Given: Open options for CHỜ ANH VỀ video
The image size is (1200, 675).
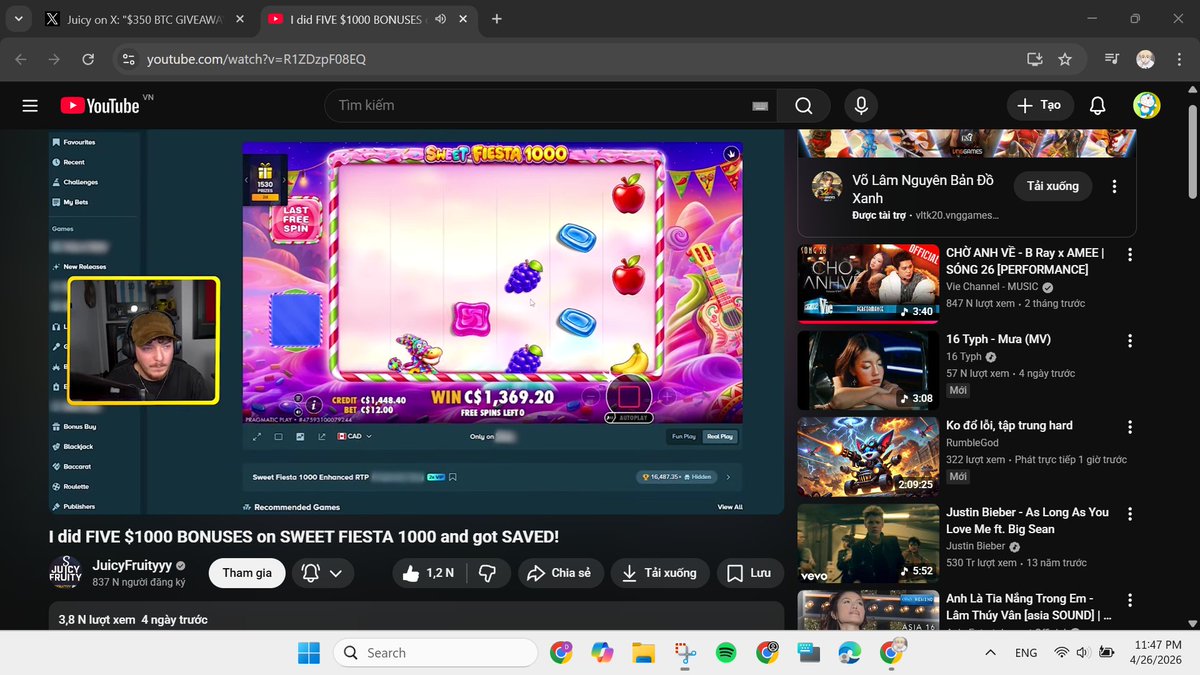Looking at the screenshot, I should [x=1130, y=254].
